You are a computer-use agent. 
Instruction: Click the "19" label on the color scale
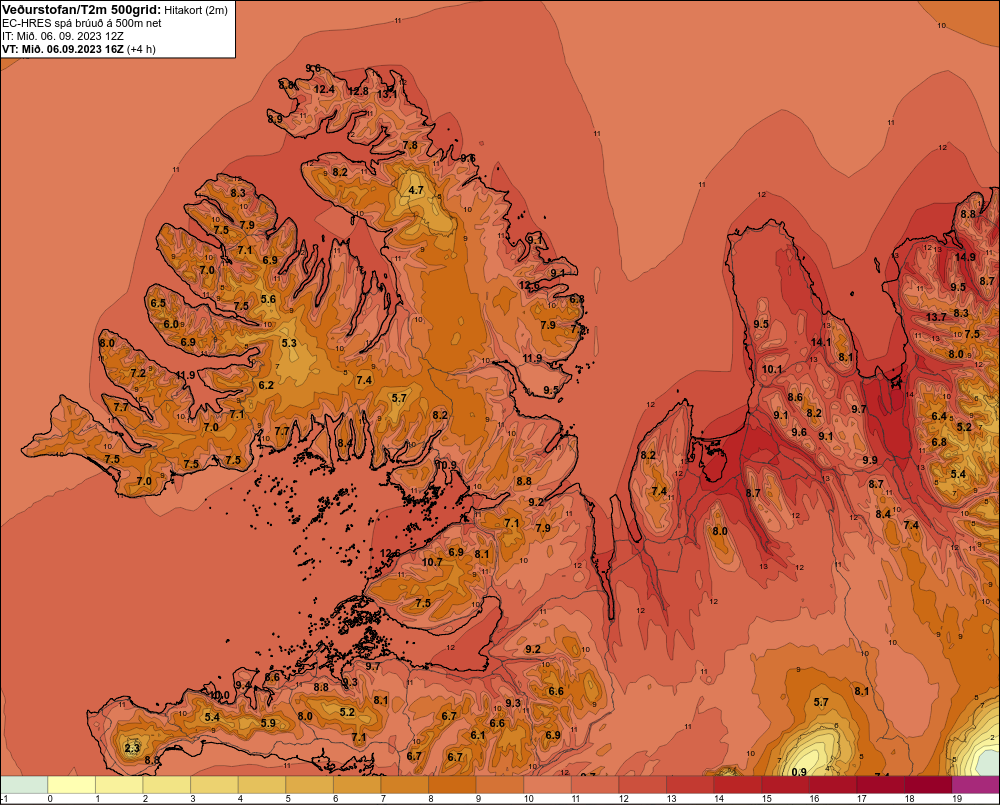pyautogui.click(x=957, y=799)
